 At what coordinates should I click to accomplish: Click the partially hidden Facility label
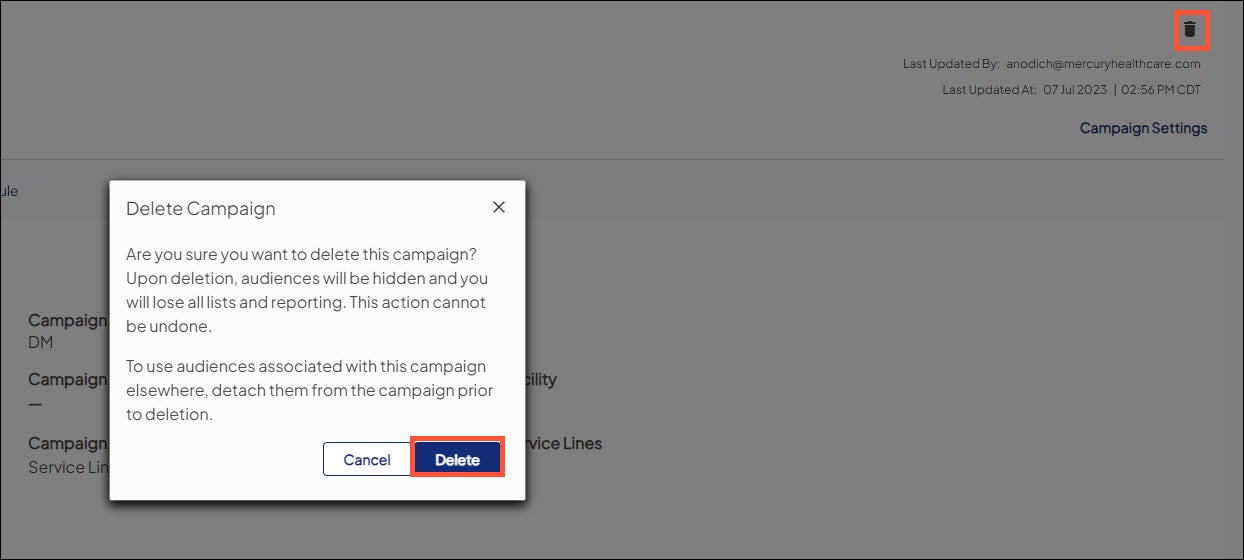[541, 379]
